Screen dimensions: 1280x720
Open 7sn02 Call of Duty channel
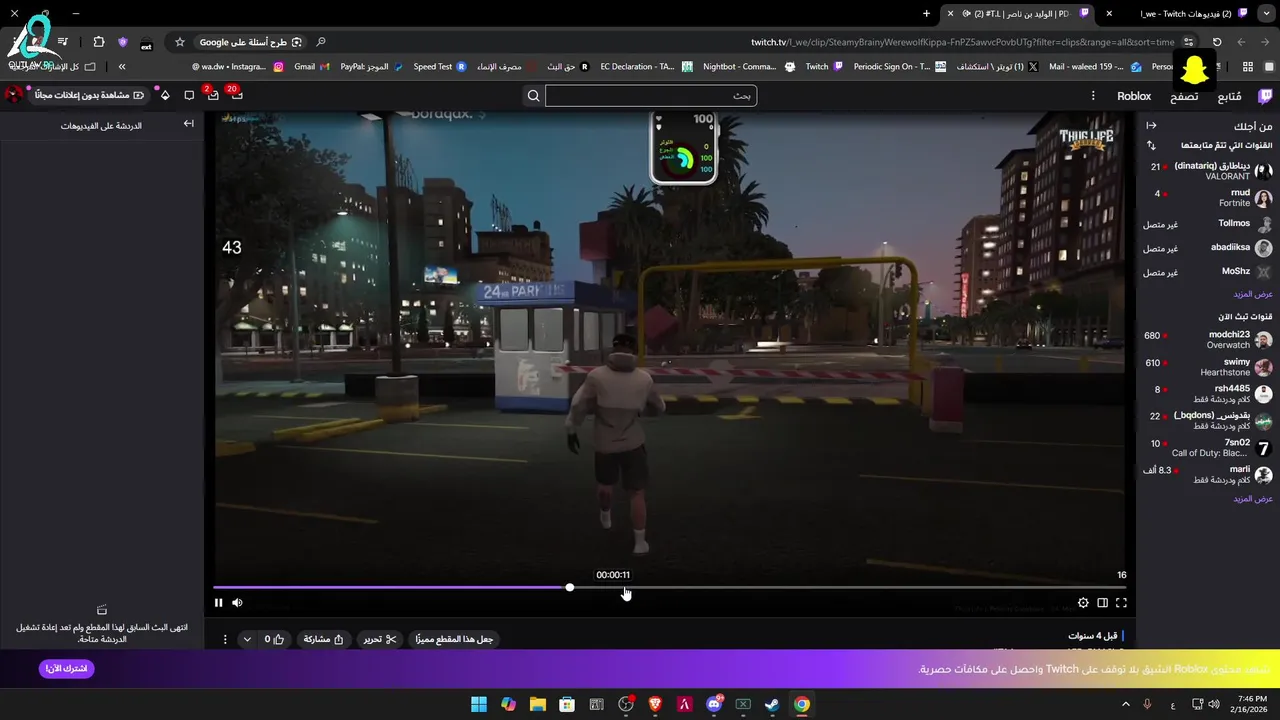click(x=1208, y=448)
